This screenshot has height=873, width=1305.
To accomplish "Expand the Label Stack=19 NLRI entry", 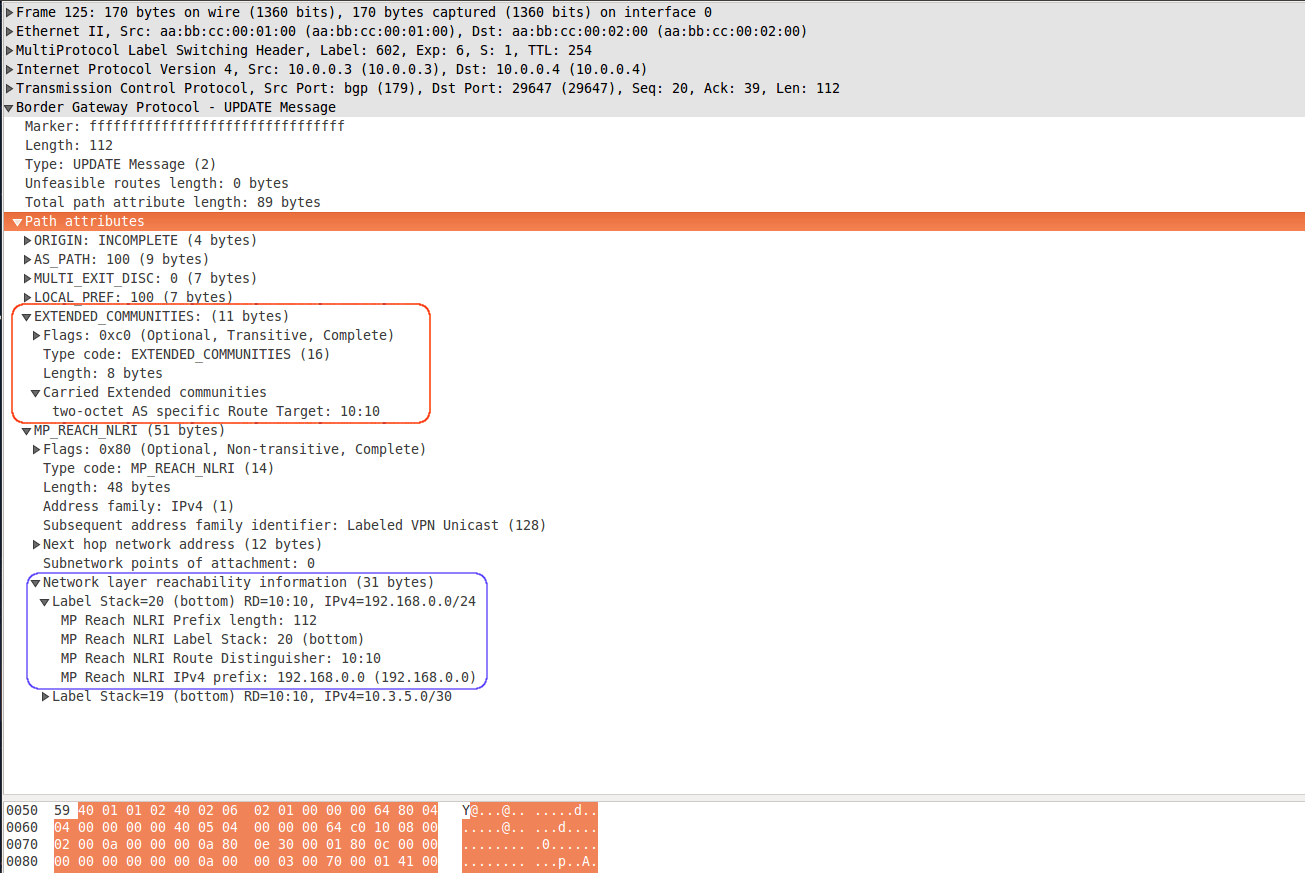I will tap(46, 695).
